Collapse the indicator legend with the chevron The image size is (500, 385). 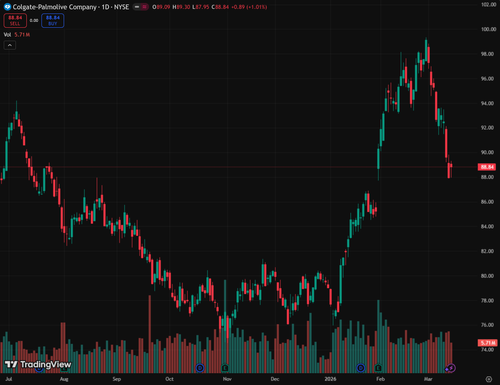click(x=10, y=45)
